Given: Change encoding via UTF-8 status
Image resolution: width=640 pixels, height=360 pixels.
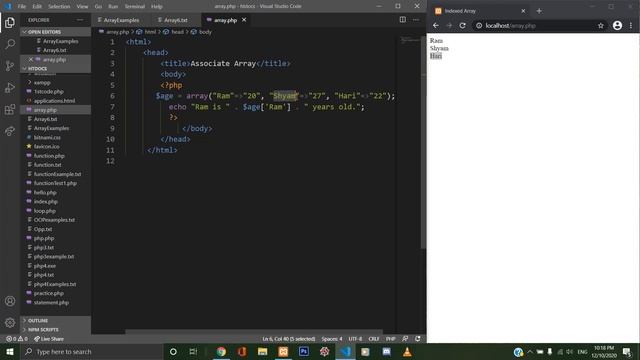Looking at the screenshot, I should point(355,339).
